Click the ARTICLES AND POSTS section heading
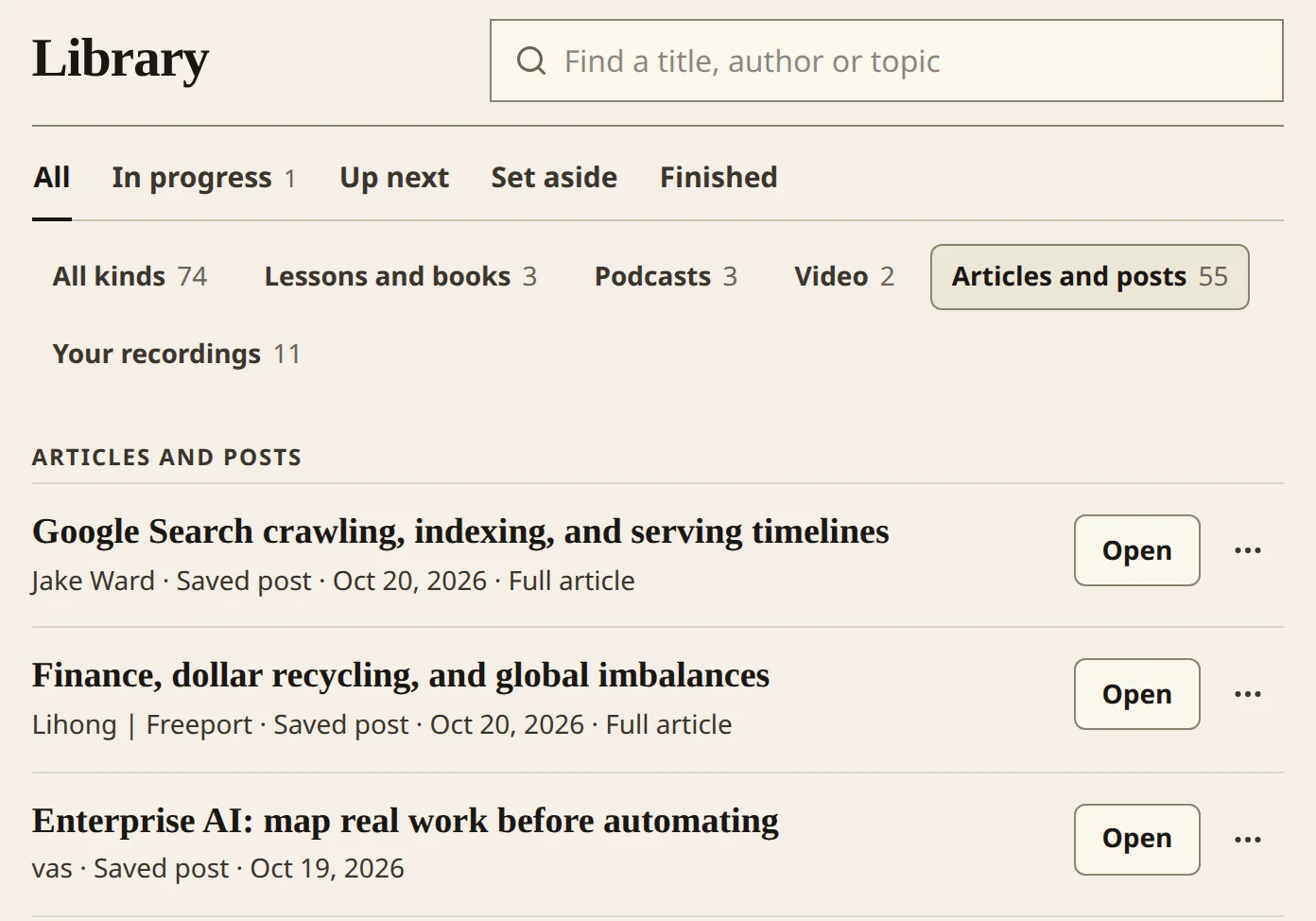Screen dimensions: 1316x921 (167, 458)
